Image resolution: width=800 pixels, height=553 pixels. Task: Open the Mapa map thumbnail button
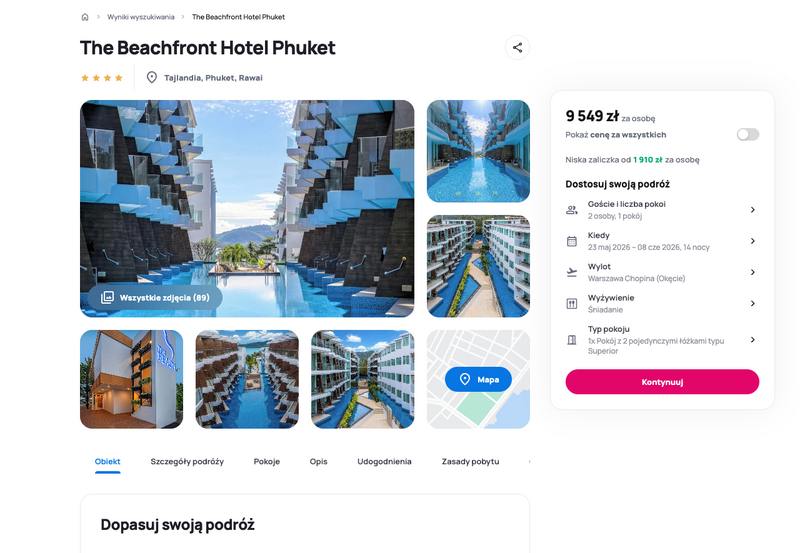pos(478,379)
